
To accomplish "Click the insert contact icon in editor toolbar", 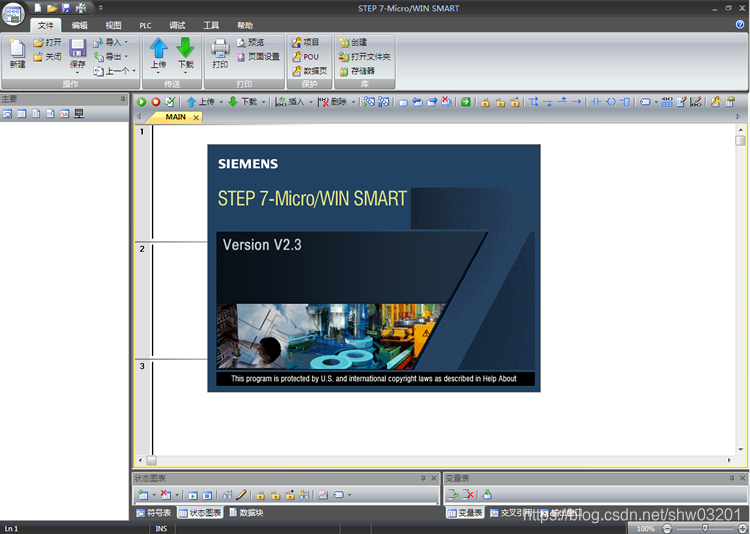I will 596,102.
